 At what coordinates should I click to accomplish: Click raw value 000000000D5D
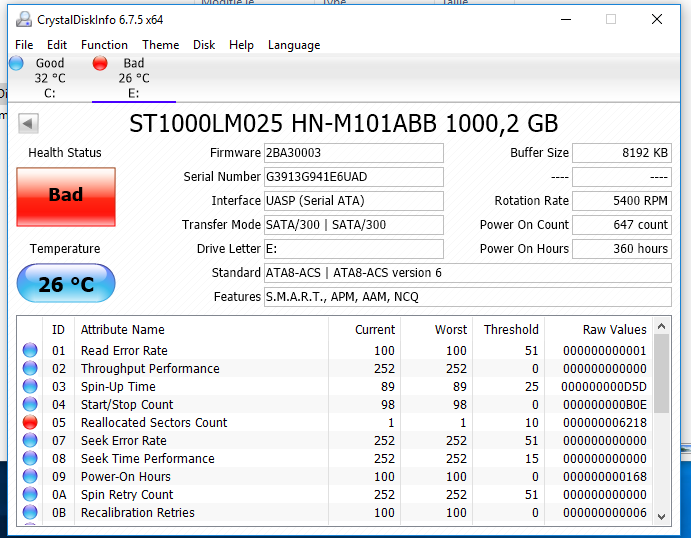click(604, 387)
